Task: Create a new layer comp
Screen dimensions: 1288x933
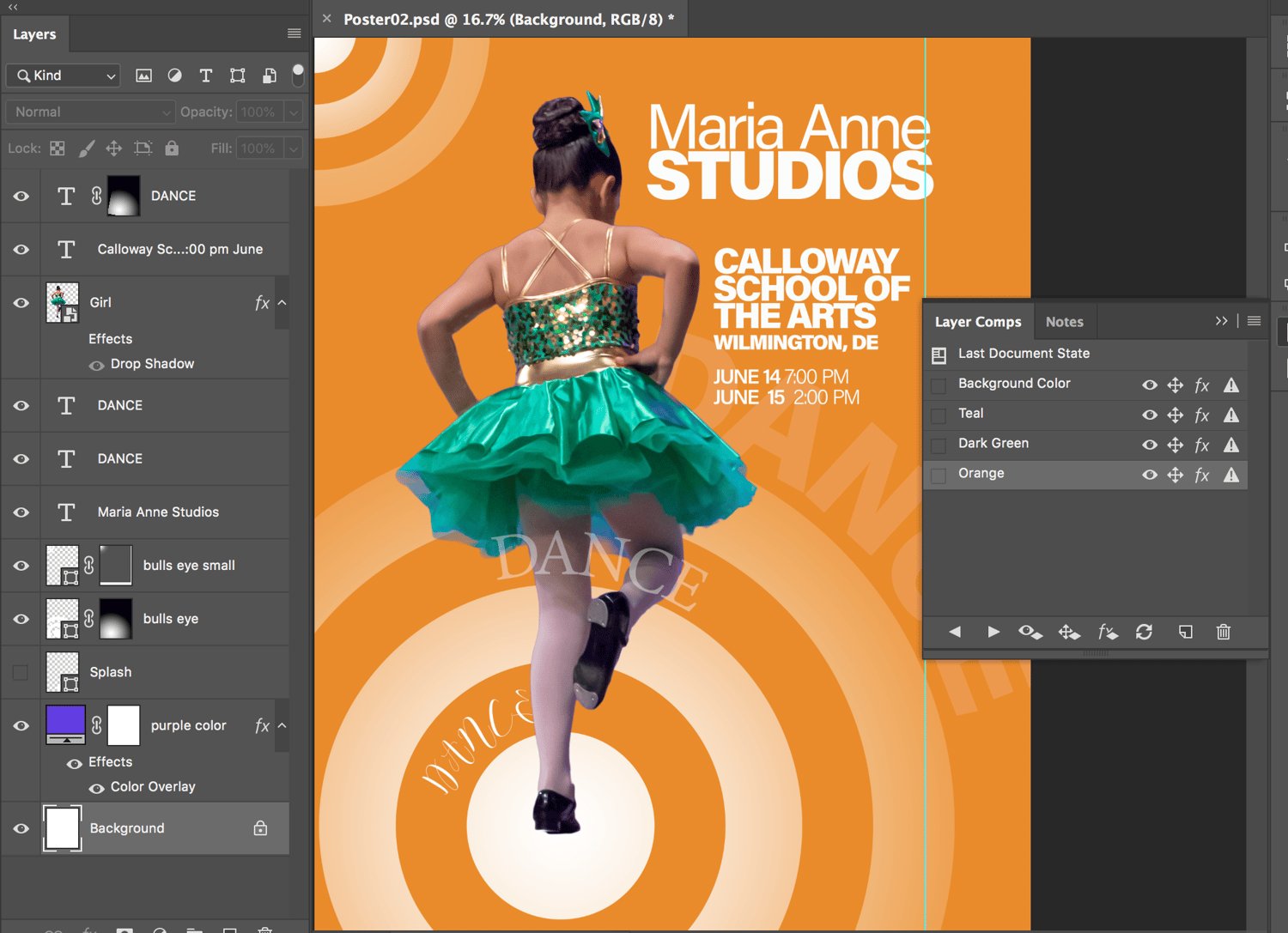Action: click(x=1185, y=633)
